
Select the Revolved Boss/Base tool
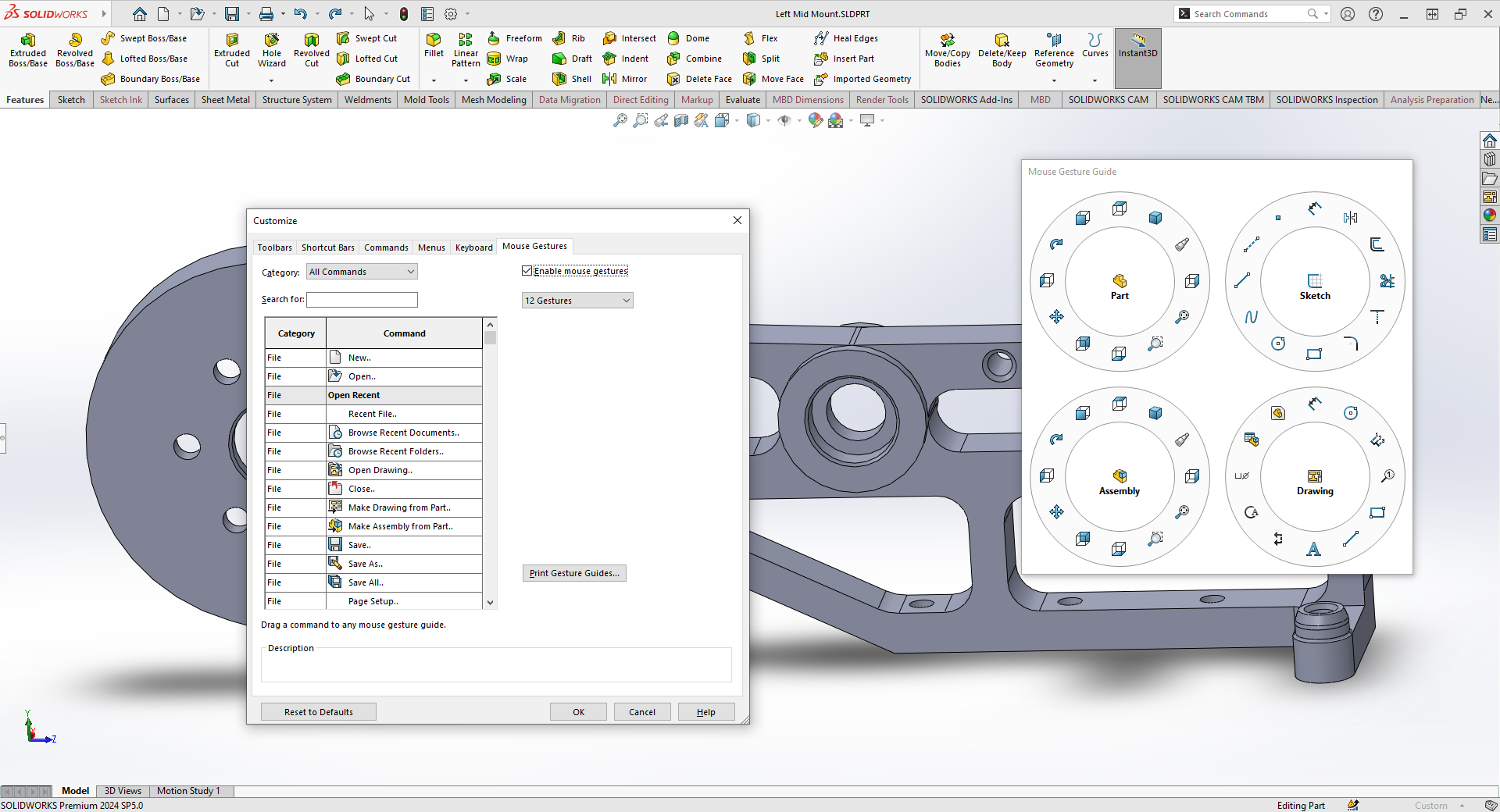pos(75,50)
